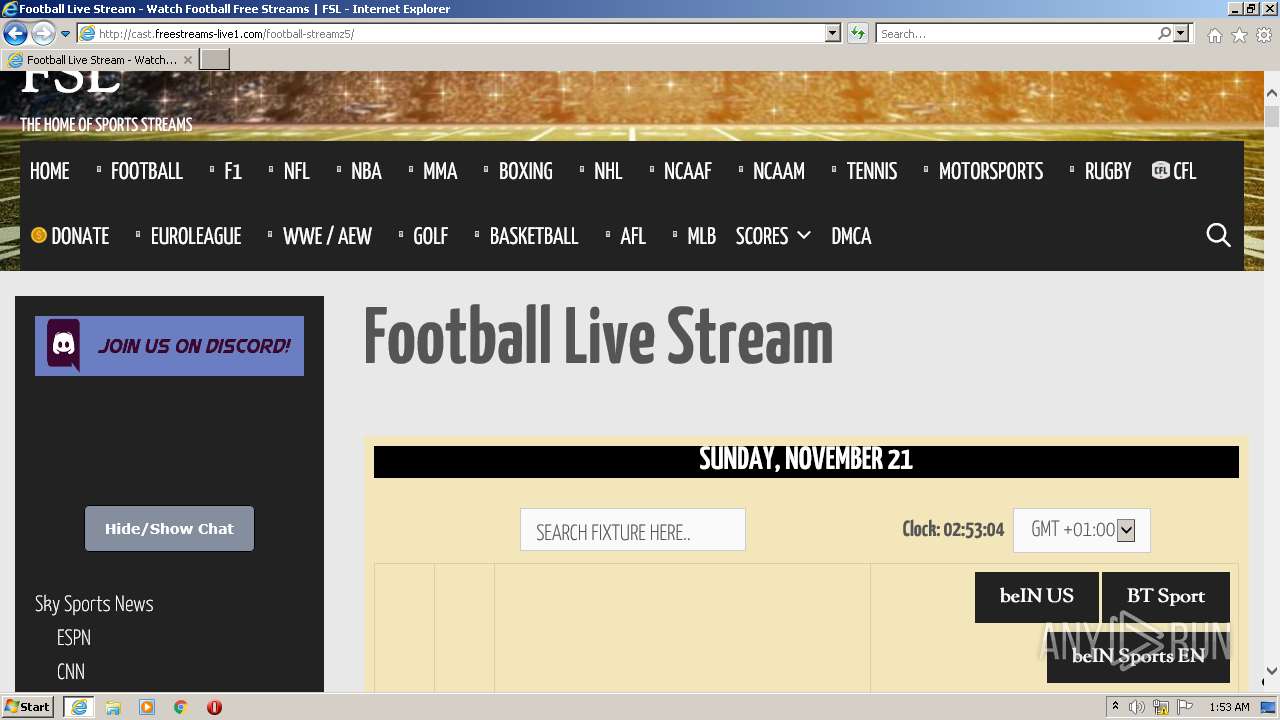Image resolution: width=1280 pixels, height=720 pixels.
Task: Click the taskbar clock showing 1:53 AM
Action: pyautogui.click(x=1229, y=707)
